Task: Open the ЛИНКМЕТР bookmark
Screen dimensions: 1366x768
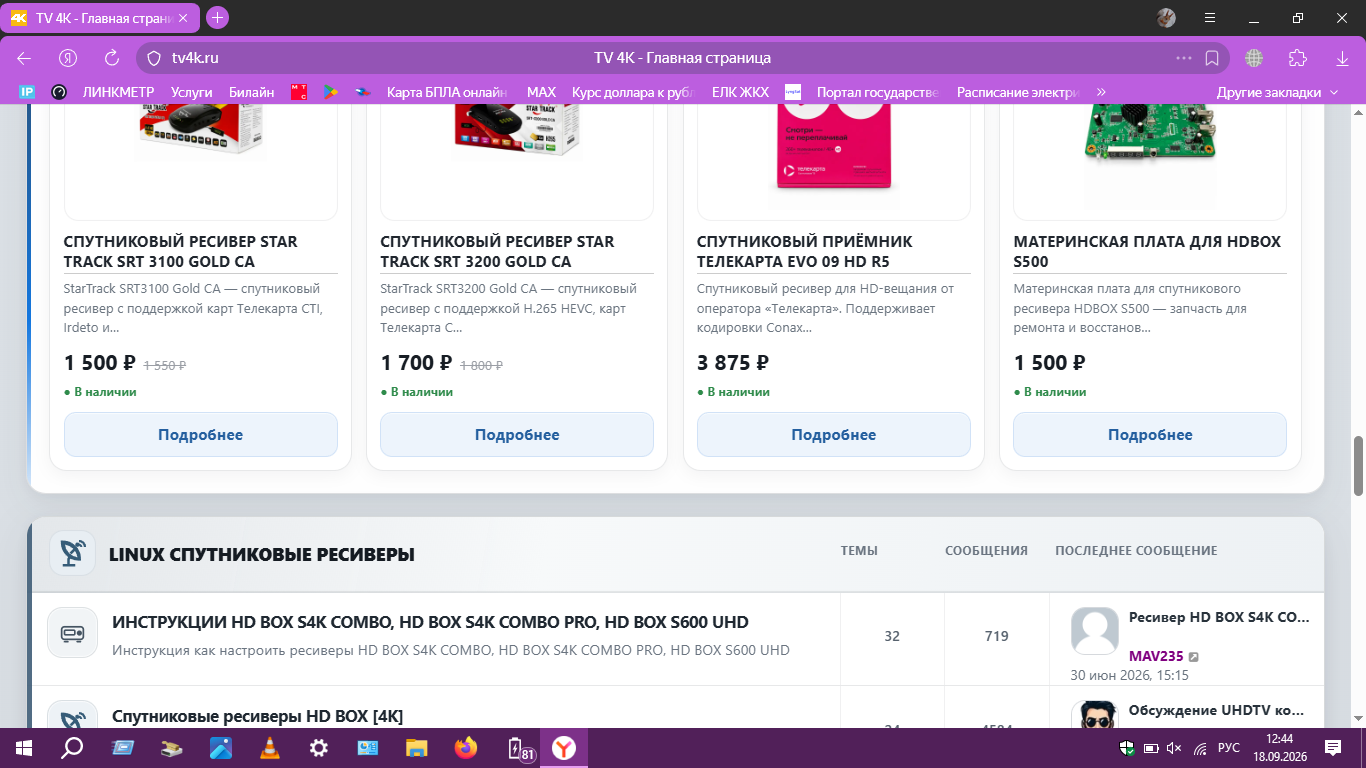Action: [117, 92]
